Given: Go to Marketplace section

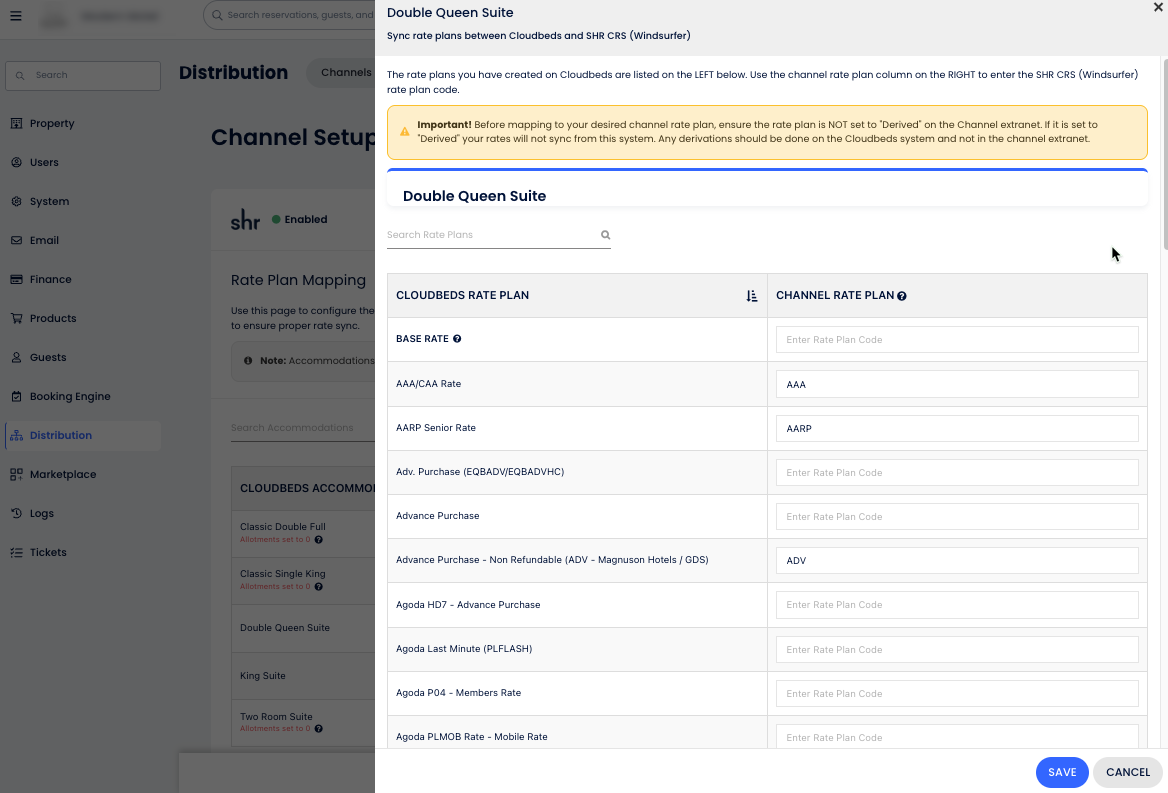Looking at the screenshot, I should pyautogui.click(x=63, y=474).
